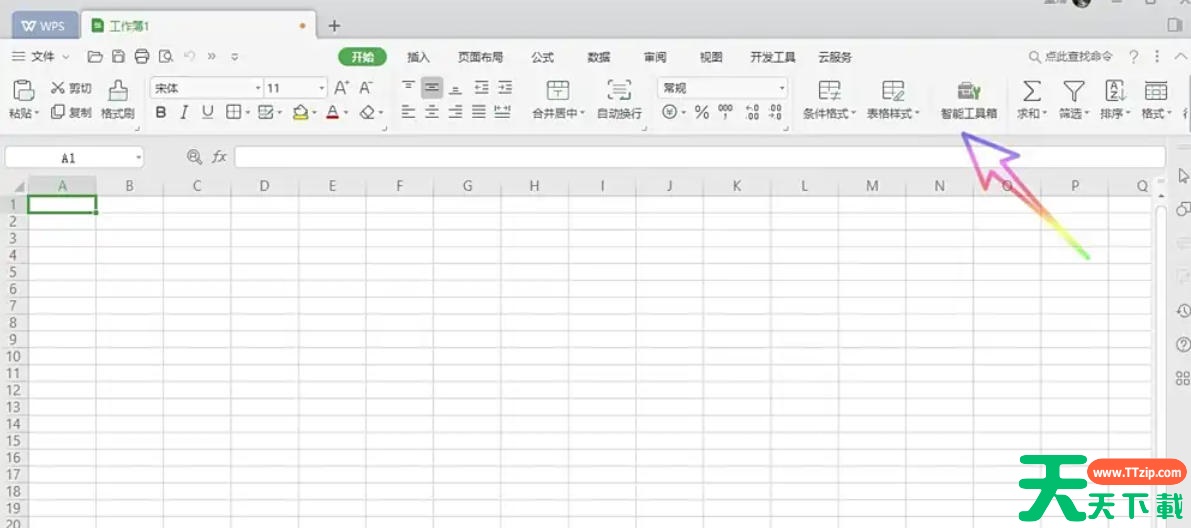The width and height of the screenshot is (1191, 528).
Task: Click the fx insert function button
Action: pos(220,157)
